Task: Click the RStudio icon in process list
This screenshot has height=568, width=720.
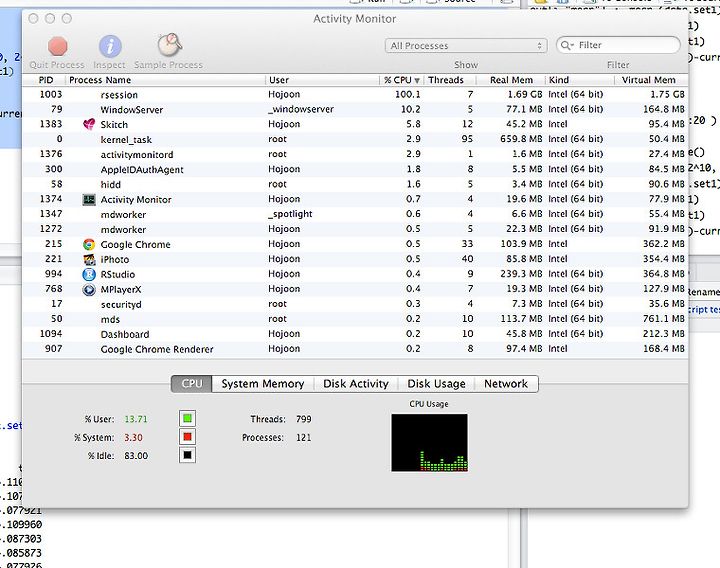Action: click(89, 275)
